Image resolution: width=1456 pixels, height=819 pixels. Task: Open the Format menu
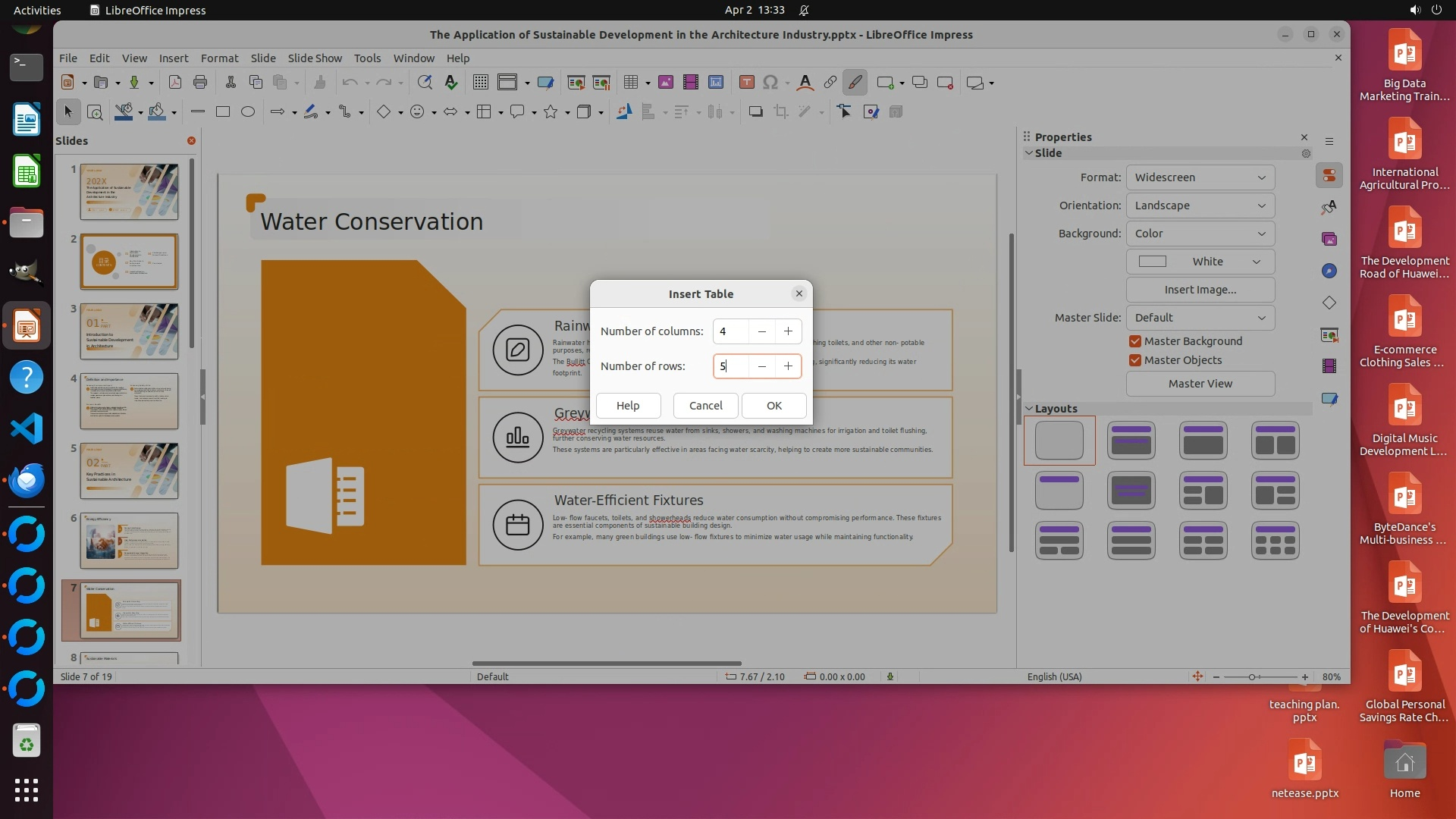[x=219, y=58]
